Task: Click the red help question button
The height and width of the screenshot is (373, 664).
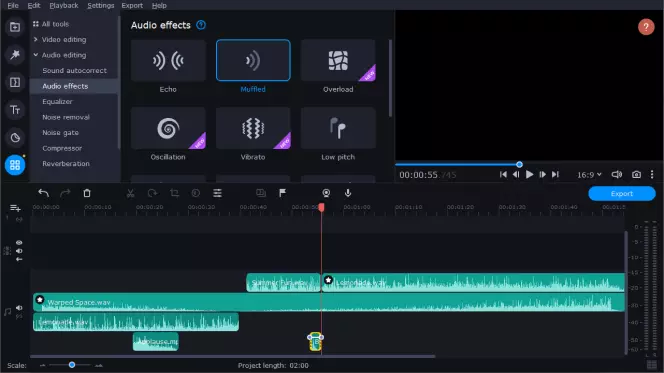Action: [646, 27]
